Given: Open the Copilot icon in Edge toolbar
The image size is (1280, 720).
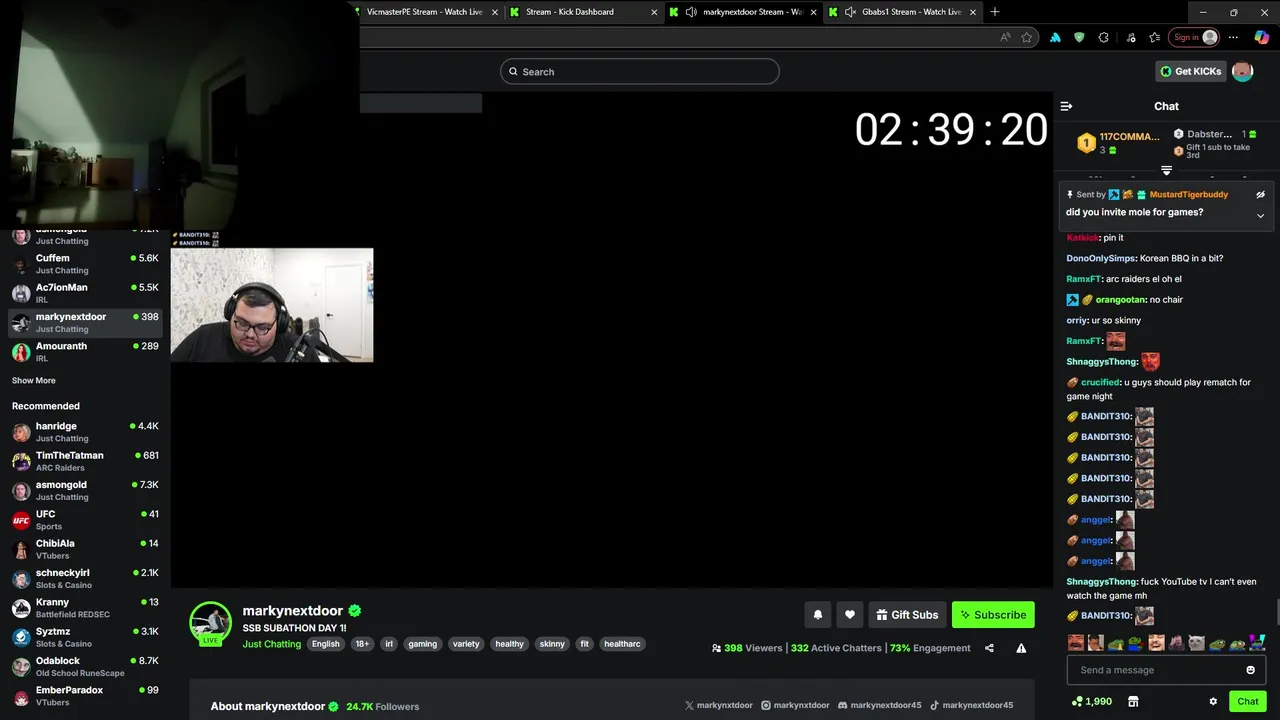Looking at the screenshot, I should [x=1262, y=37].
